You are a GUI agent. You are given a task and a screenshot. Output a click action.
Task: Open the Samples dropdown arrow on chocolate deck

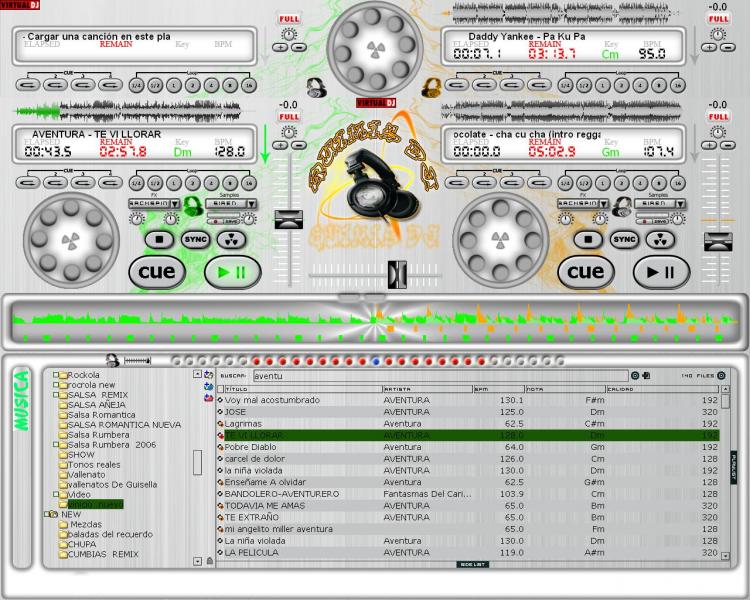point(681,203)
